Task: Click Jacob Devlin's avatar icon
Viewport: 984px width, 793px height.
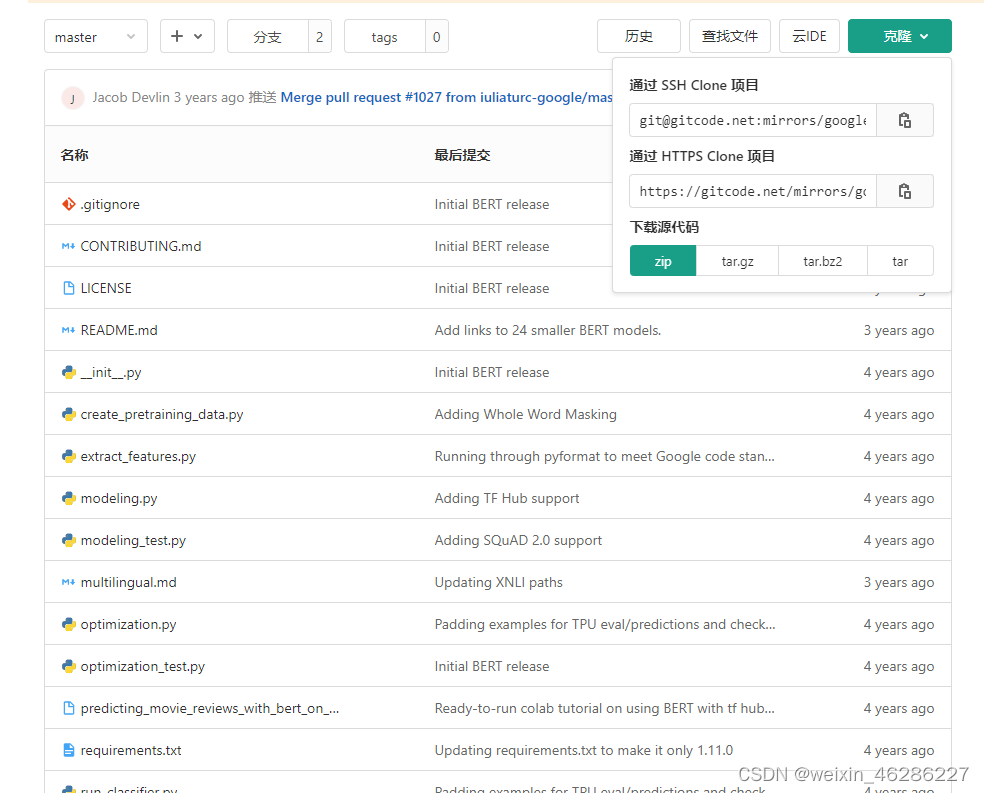Action: point(72,98)
